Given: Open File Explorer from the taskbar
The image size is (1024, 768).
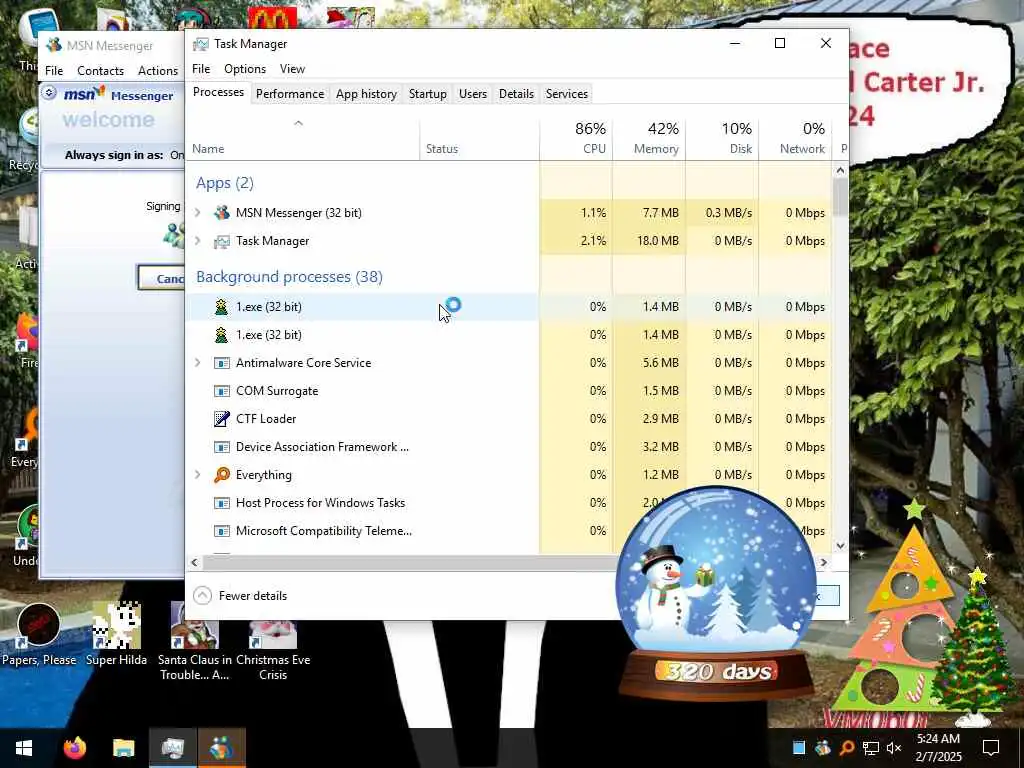Looking at the screenshot, I should click(x=123, y=748).
